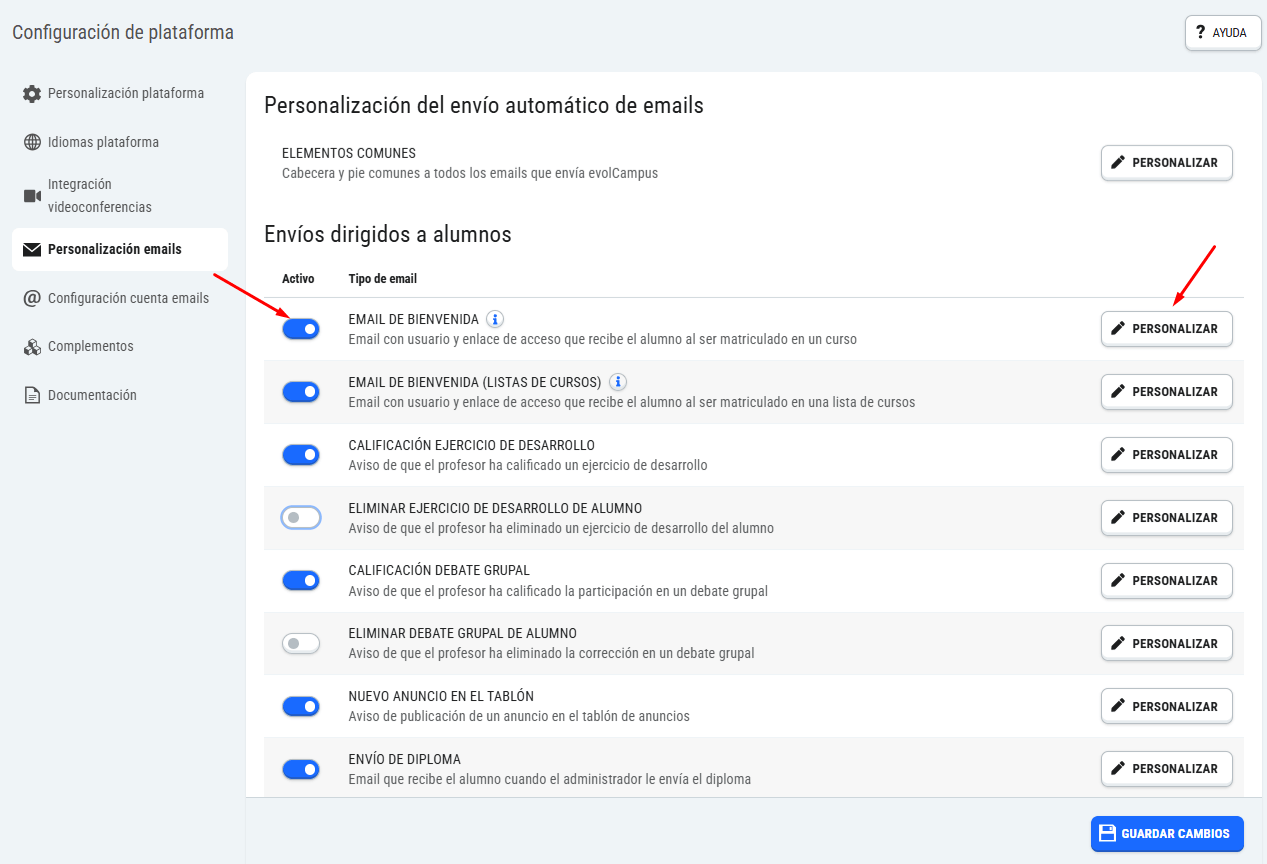1267x864 pixels.
Task: Click GUARDAR CAMBIOS button
Action: [x=1167, y=834]
